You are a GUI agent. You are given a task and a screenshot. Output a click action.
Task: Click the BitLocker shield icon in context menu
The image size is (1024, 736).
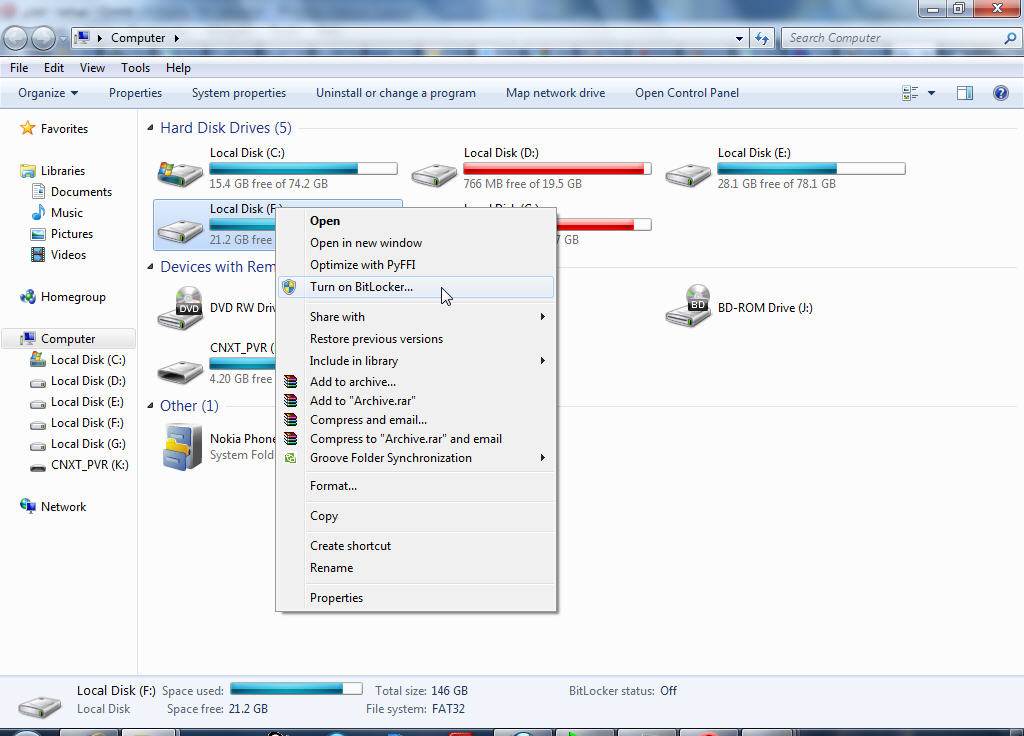(289, 287)
